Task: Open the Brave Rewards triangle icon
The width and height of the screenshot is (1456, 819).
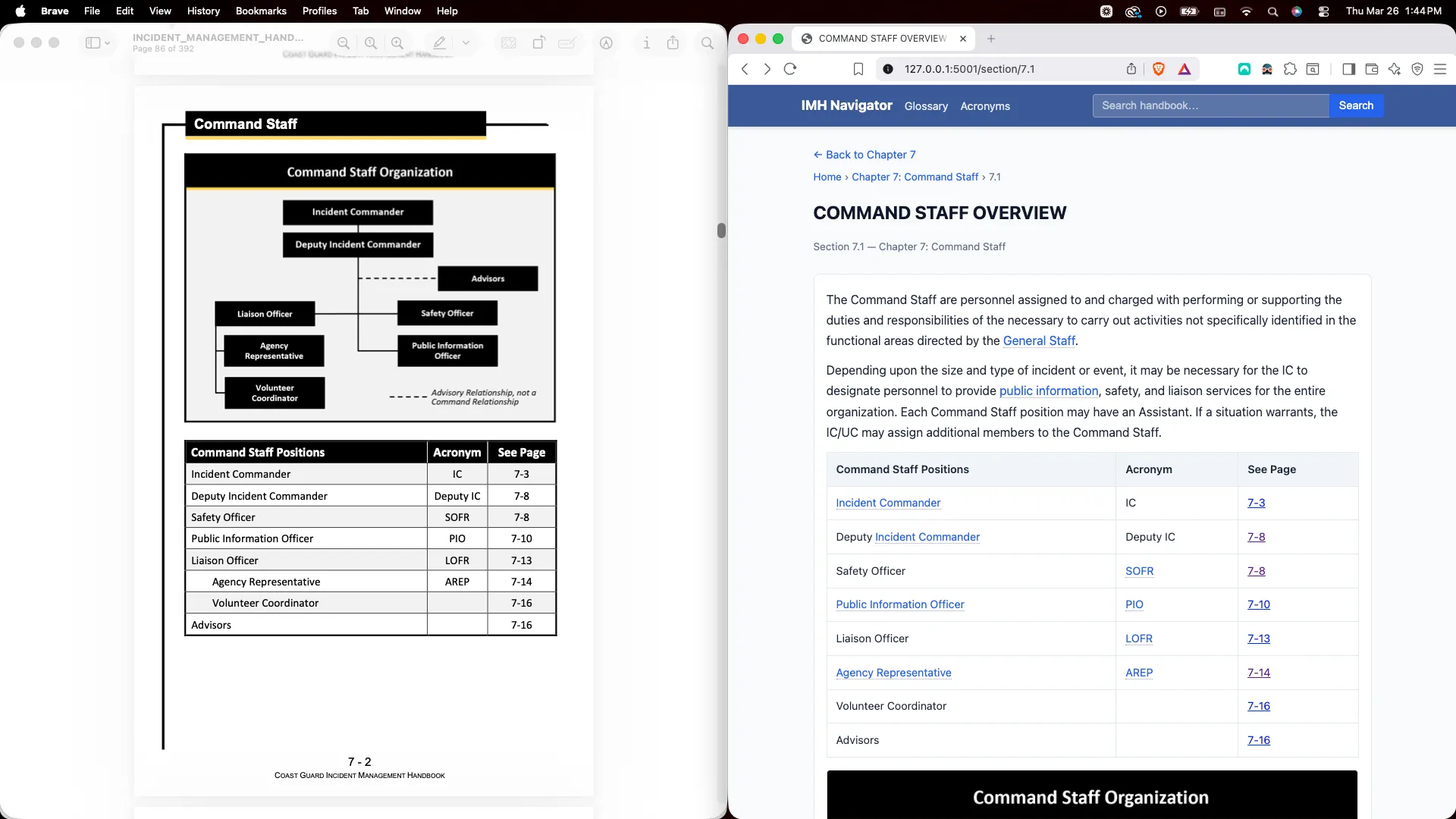Action: [1185, 68]
